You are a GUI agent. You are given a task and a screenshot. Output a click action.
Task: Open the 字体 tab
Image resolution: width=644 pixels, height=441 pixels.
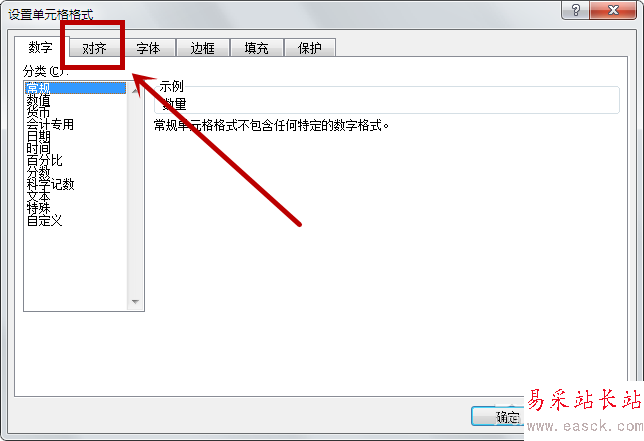pyautogui.click(x=148, y=48)
